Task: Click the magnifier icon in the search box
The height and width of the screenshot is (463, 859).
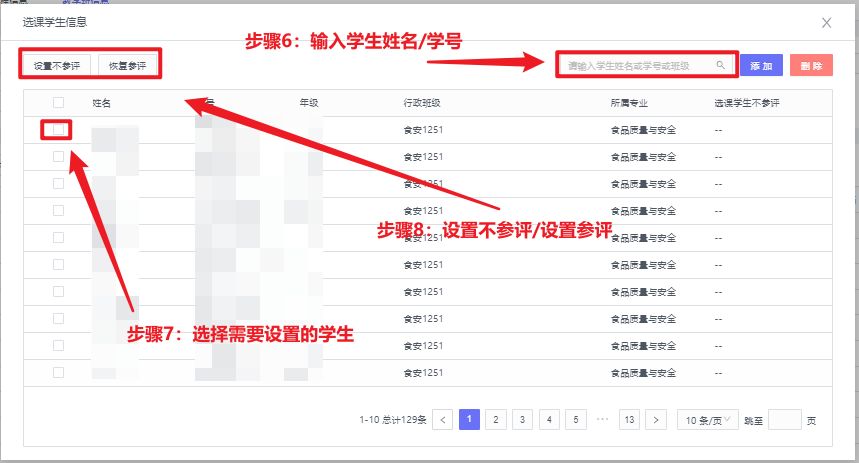Action: 720,66
